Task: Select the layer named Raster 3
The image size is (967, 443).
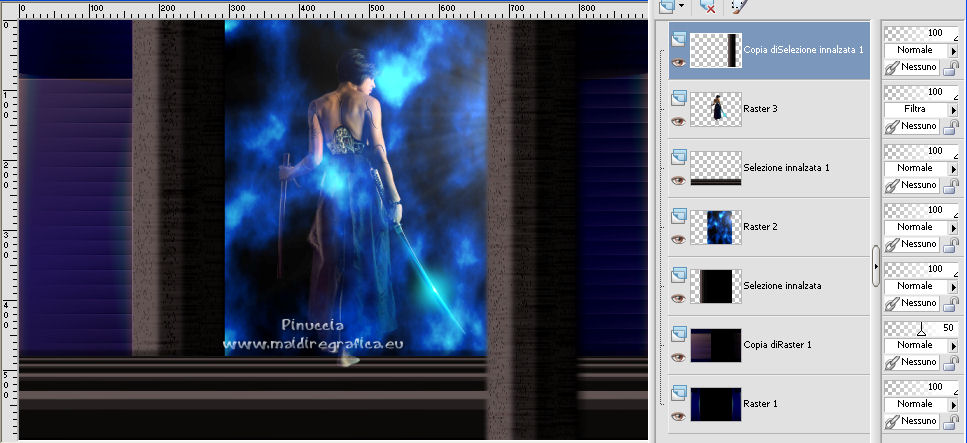Action: [x=760, y=109]
